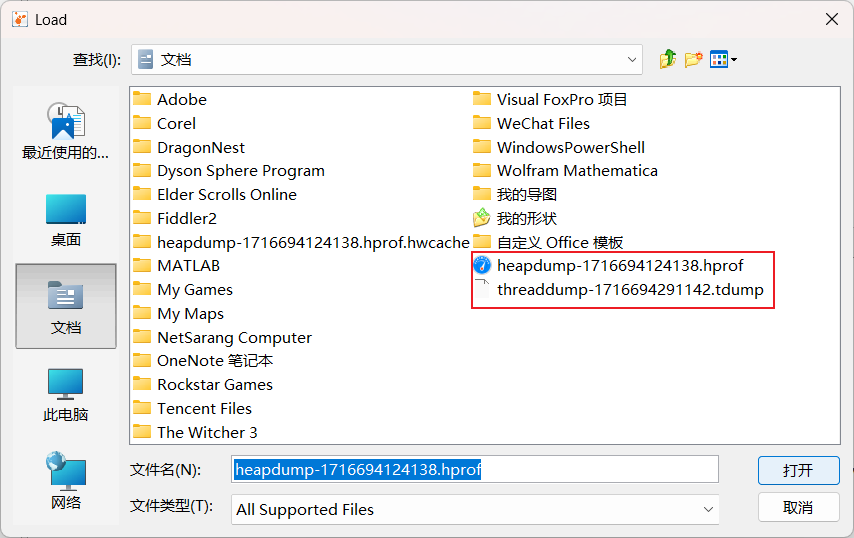Select Documents location in sidebar
This screenshot has width=854, height=538.
point(66,306)
